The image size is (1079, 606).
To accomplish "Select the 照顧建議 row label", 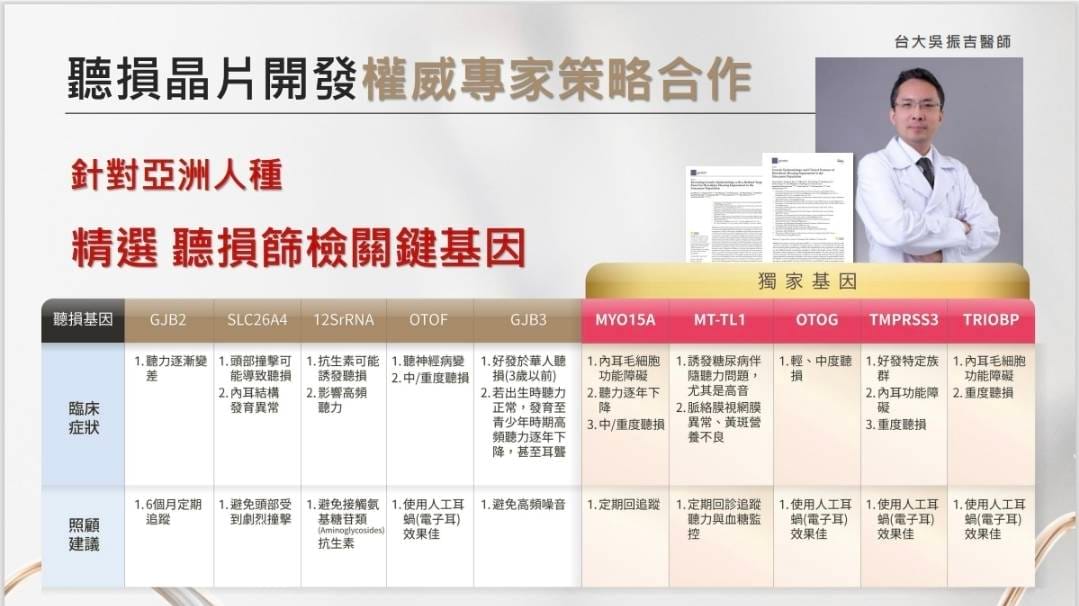I will point(83,535).
